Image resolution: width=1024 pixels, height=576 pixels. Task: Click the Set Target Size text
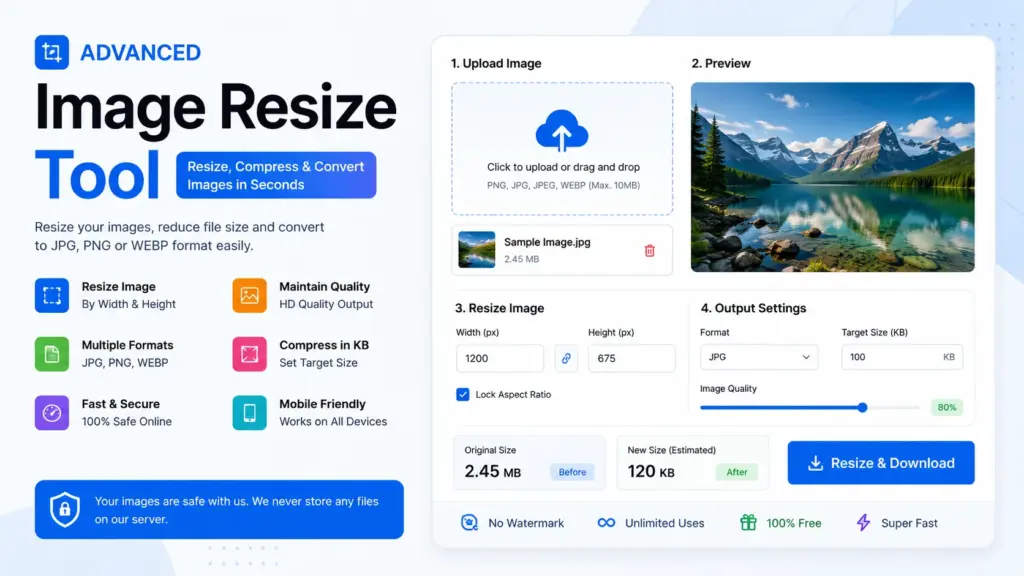[318, 363]
